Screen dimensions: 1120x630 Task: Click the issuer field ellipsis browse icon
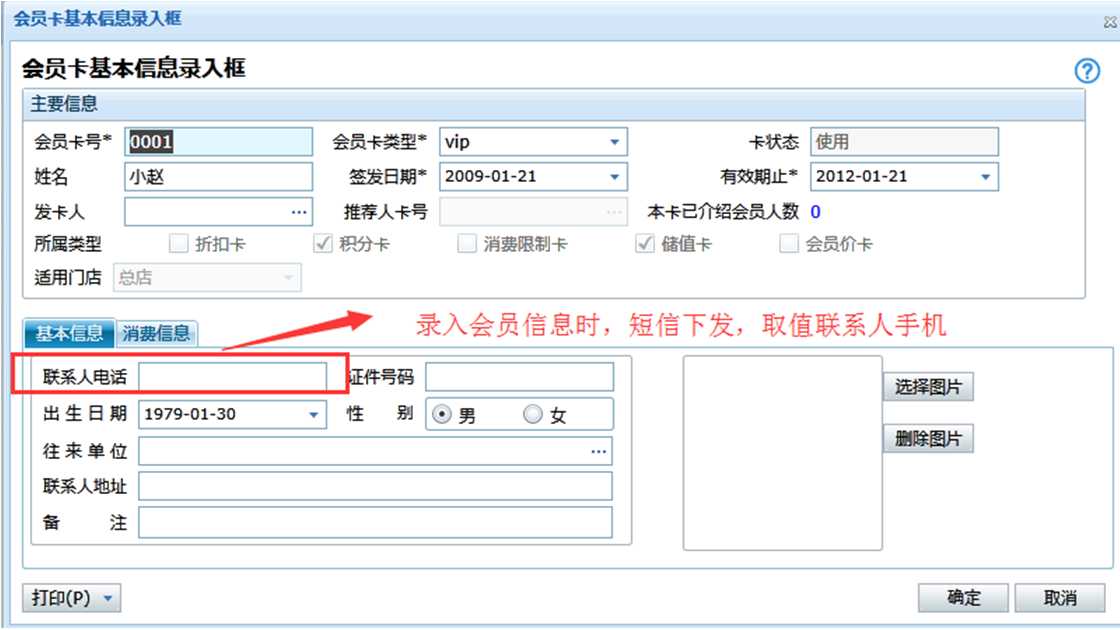pyautogui.click(x=299, y=212)
